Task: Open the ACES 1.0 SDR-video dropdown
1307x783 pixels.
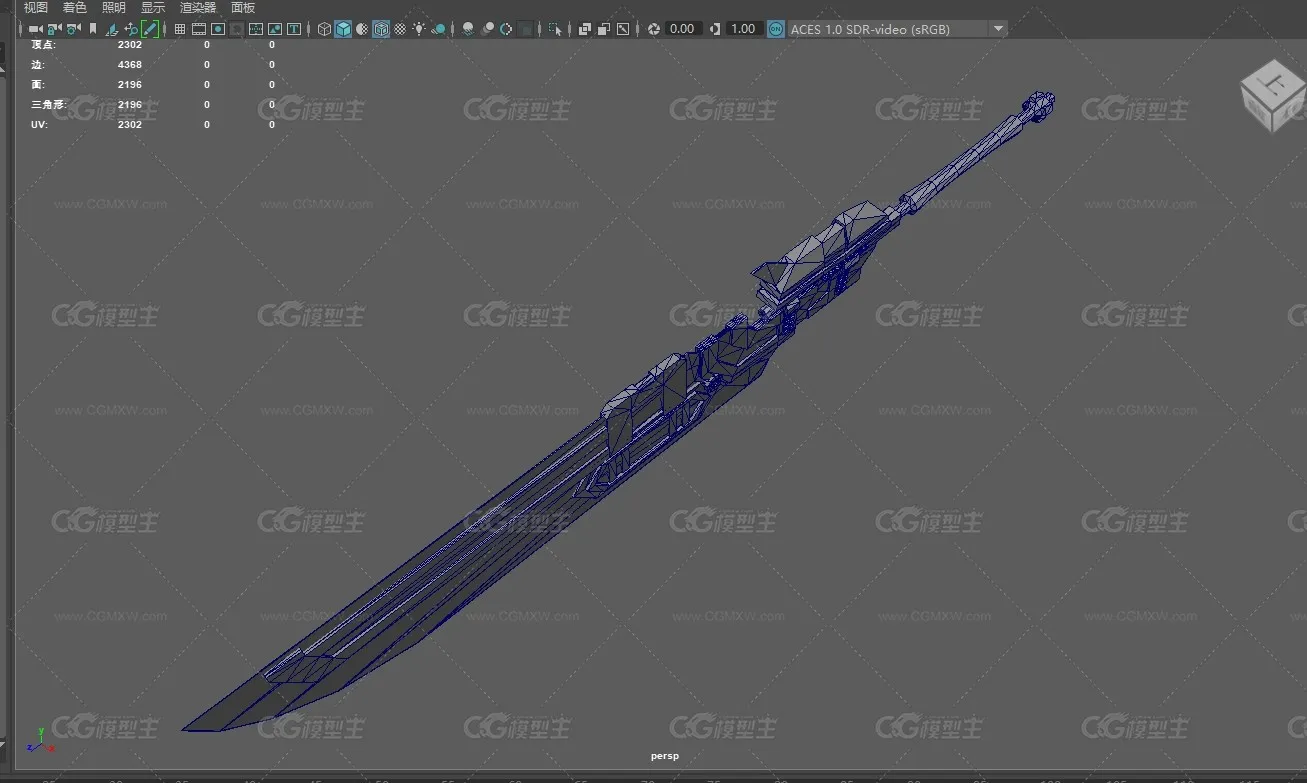Action: pyautogui.click(x=897, y=29)
